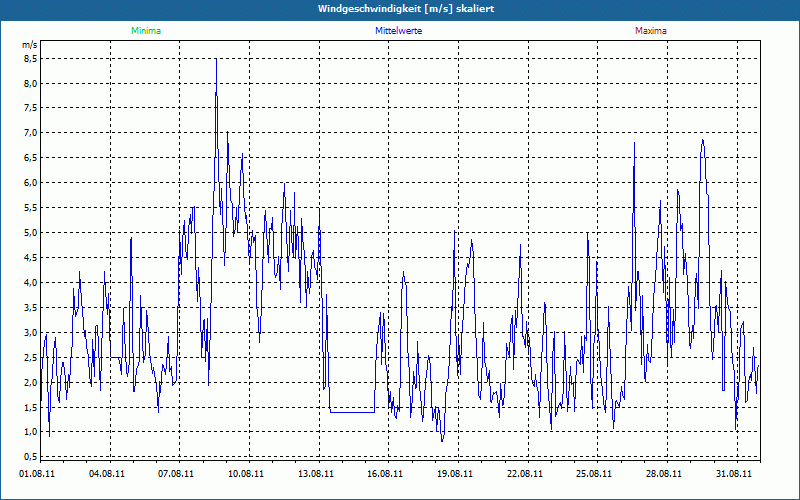The height and width of the screenshot is (500, 800).
Task: Click the Minima legend label
Action: click(x=146, y=31)
